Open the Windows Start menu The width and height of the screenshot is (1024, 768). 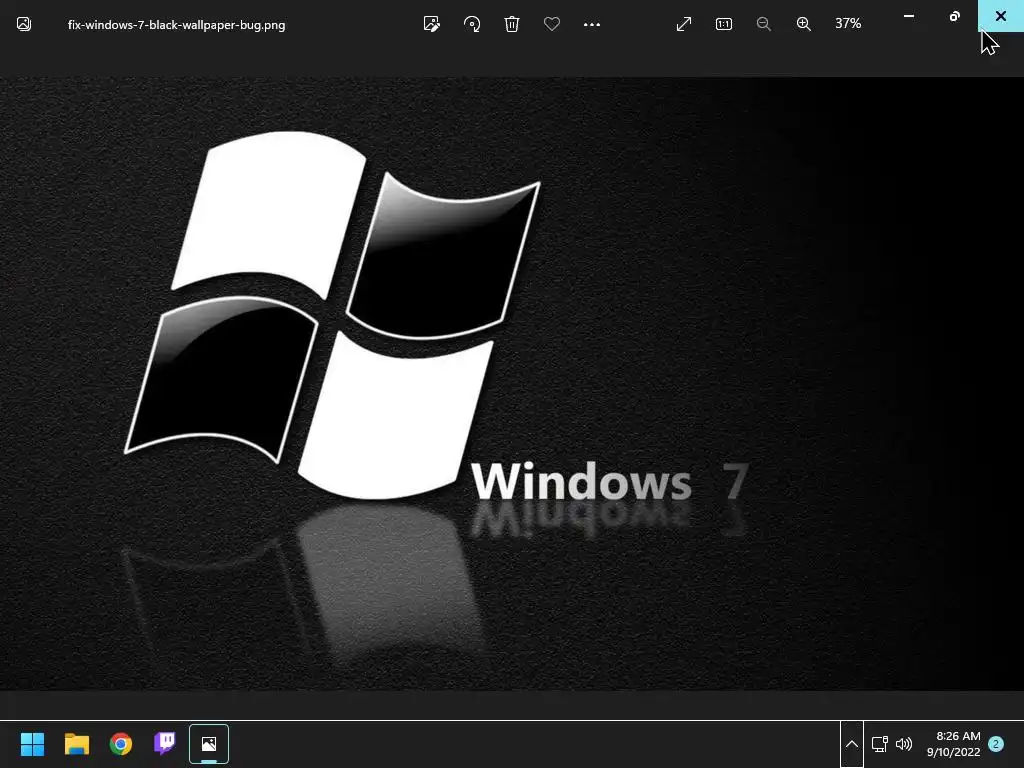coord(32,744)
